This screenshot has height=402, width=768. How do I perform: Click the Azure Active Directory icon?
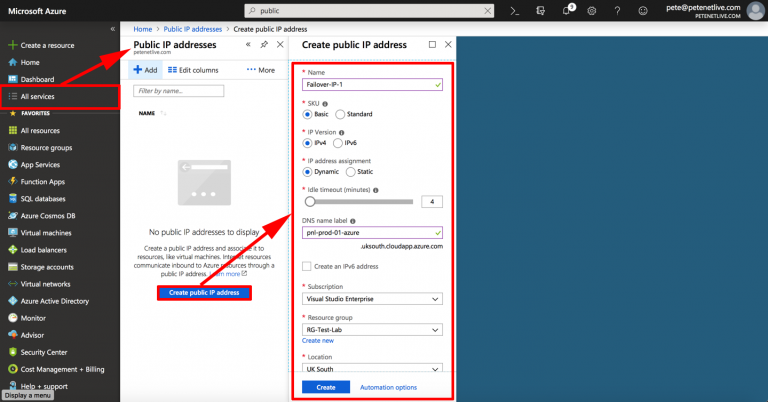[x=13, y=301]
